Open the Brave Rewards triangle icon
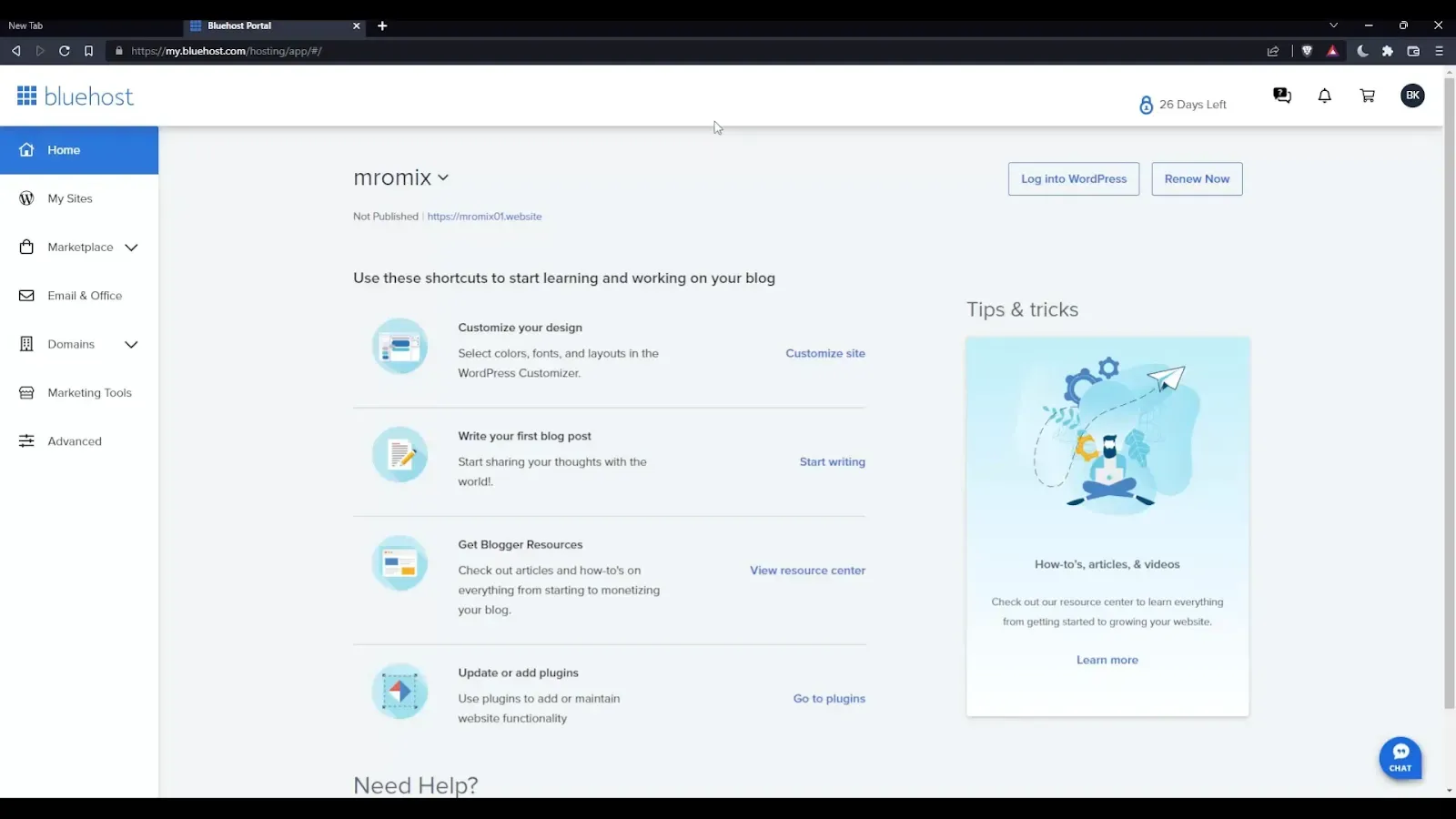This screenshot has width=1456, height=819. [x=1332, y=51]
